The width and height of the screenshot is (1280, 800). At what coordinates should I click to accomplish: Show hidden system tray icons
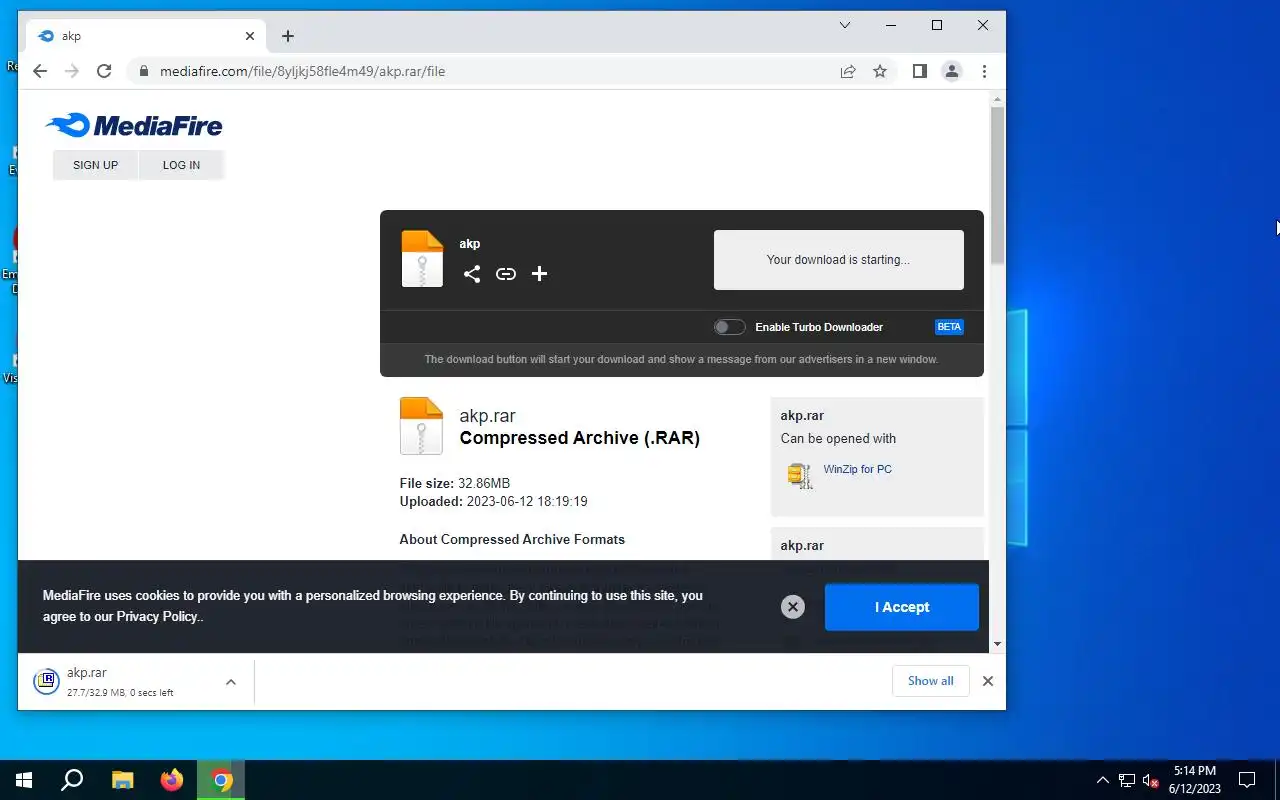coord(1103,780)
